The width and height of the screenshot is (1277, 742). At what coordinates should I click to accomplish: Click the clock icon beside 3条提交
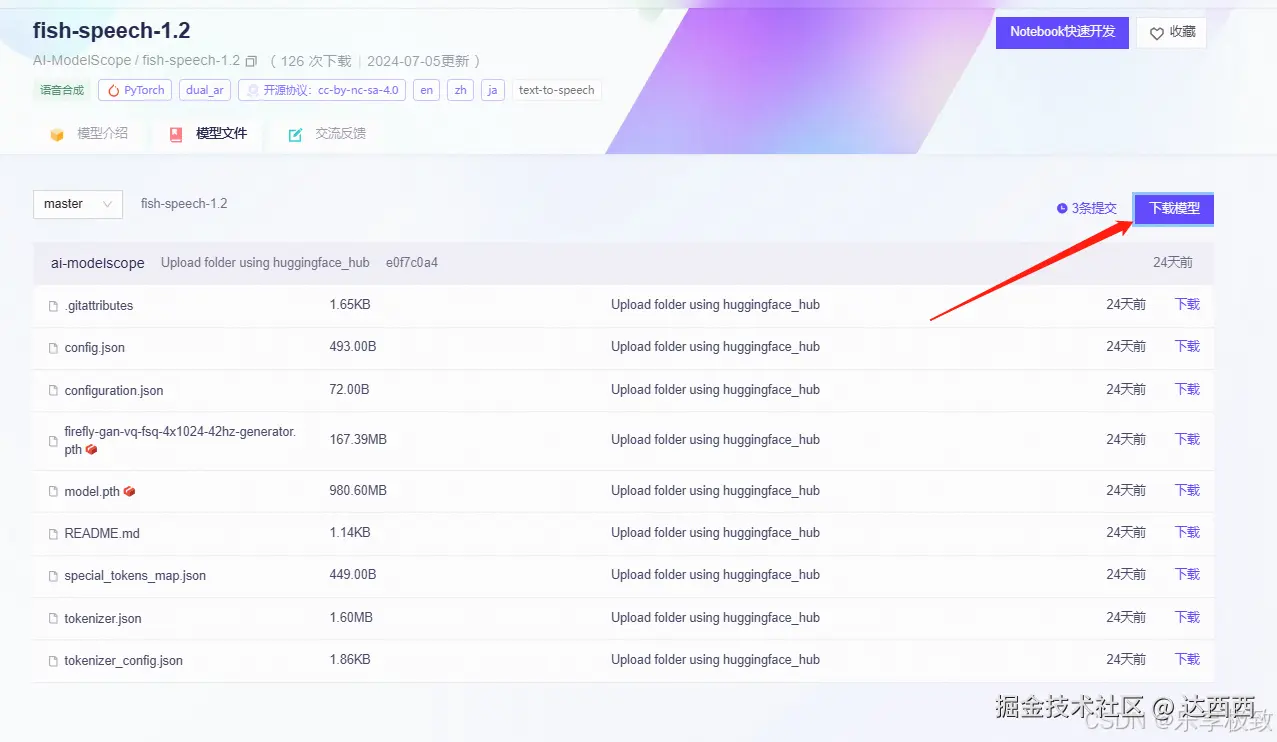[x=1062, y=209]
